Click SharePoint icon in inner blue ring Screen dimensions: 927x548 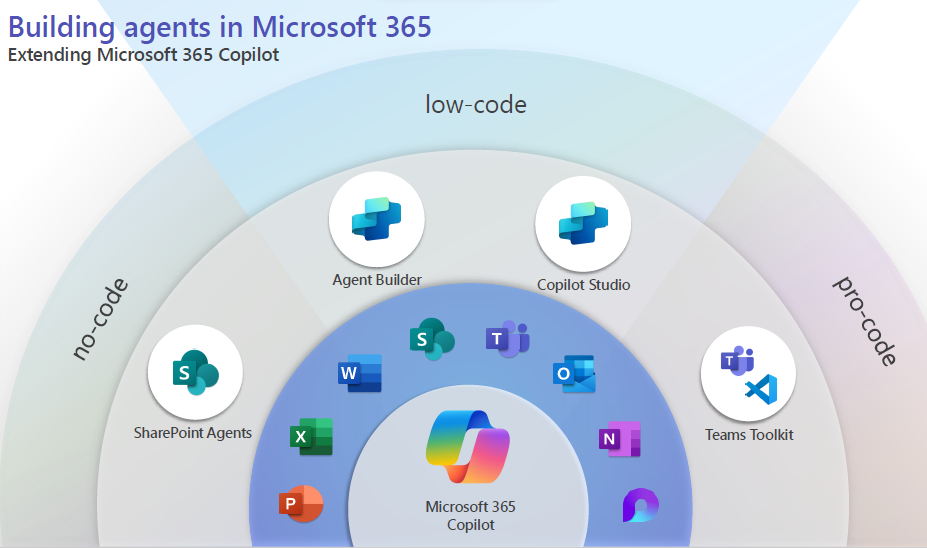pyautogui.click(x=432, y=339)
